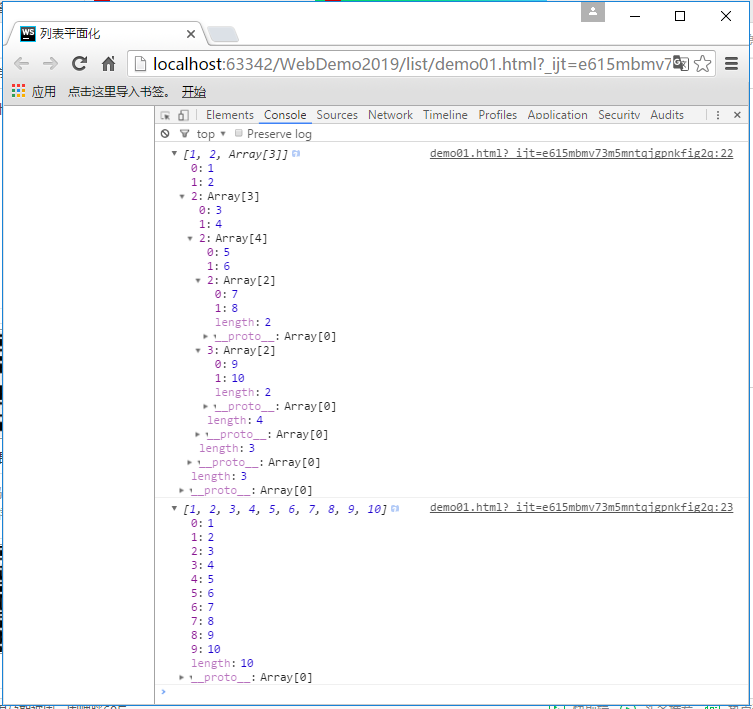753x709 pixels.
Task: Switch to the Elements tab
Action: coord(230,115)
